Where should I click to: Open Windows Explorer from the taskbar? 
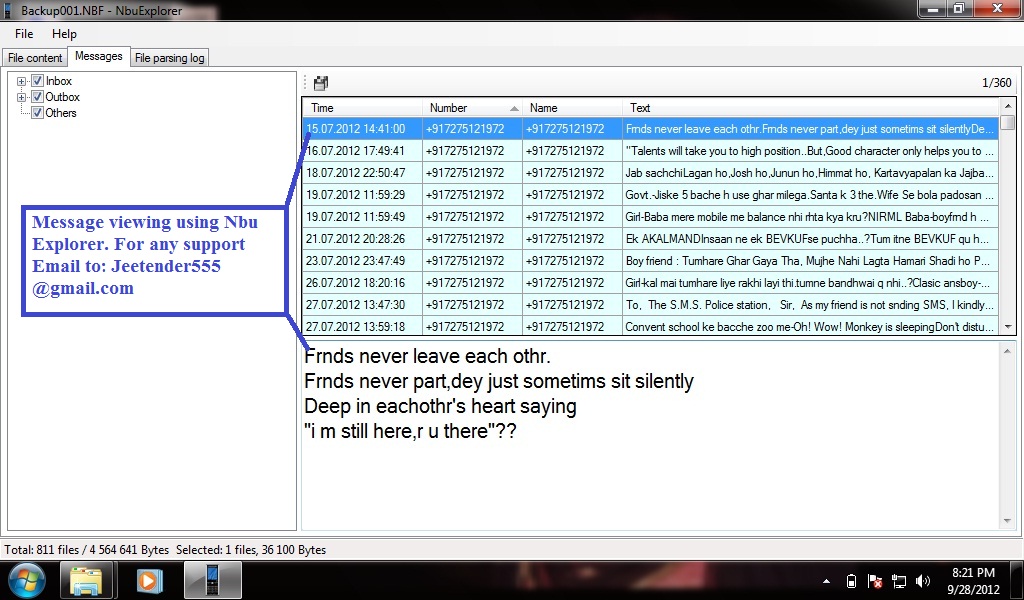point(87,580)
